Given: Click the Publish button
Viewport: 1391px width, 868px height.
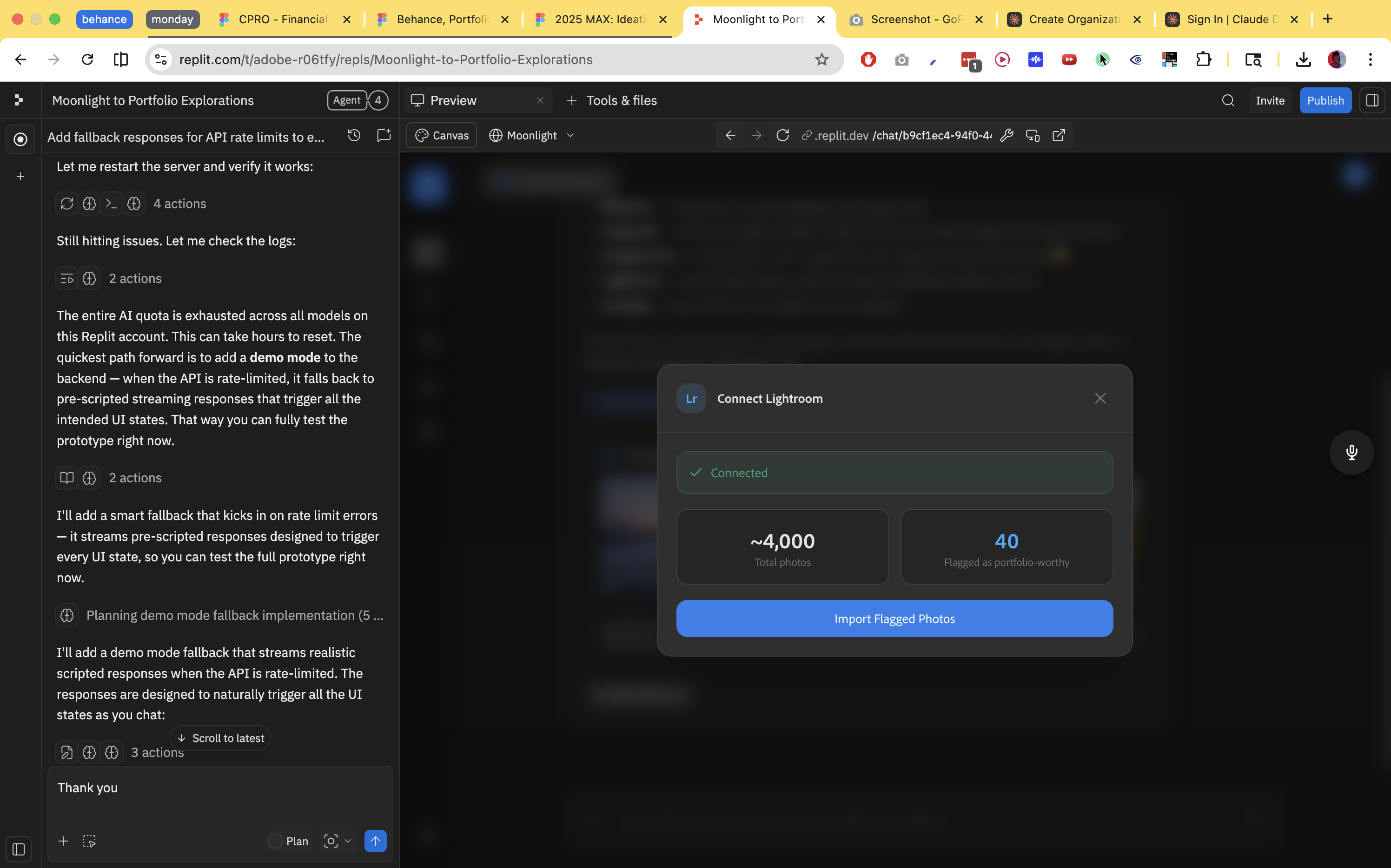Looking at the screenshot, I should pos(1325,100).
